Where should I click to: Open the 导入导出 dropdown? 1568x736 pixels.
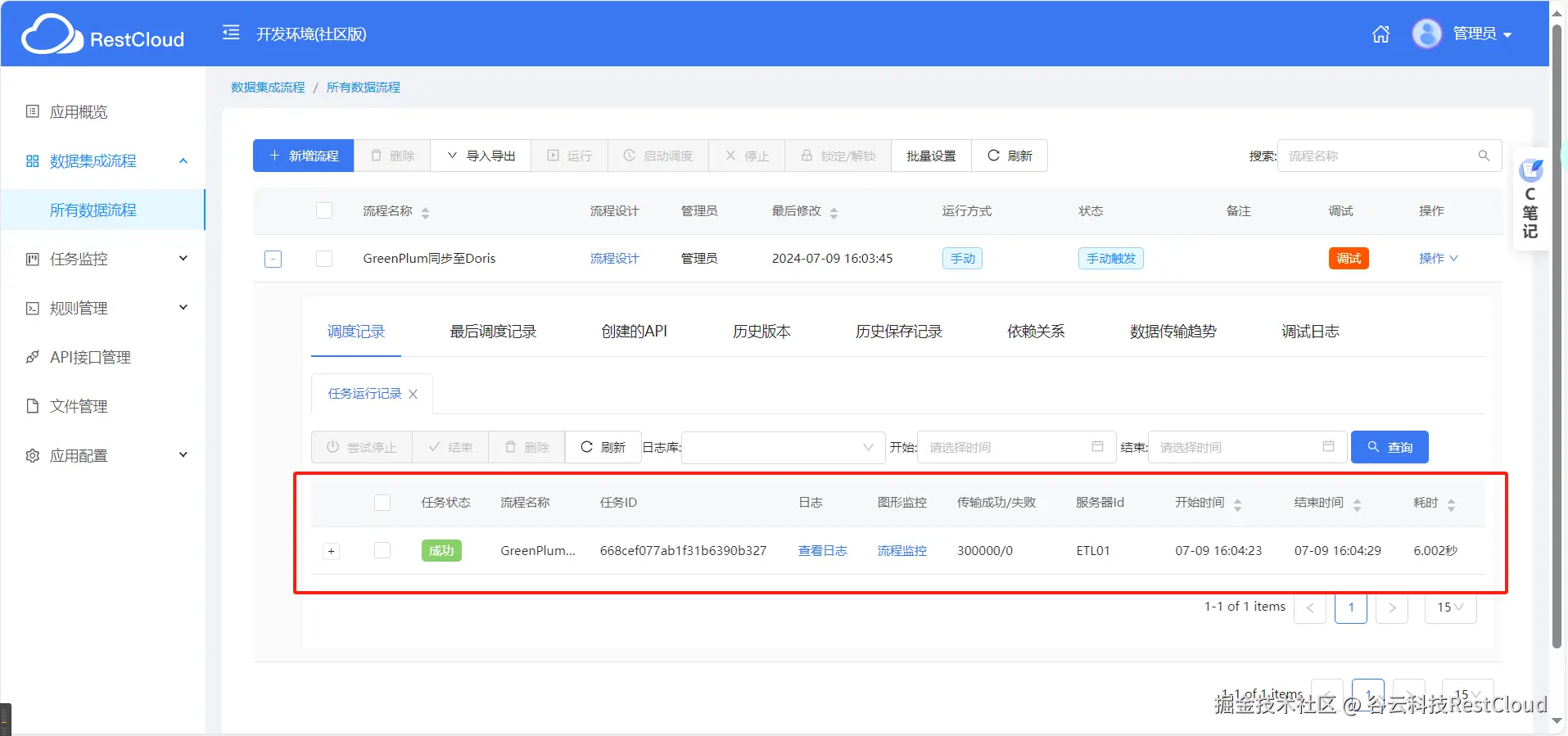pos(481,156)
